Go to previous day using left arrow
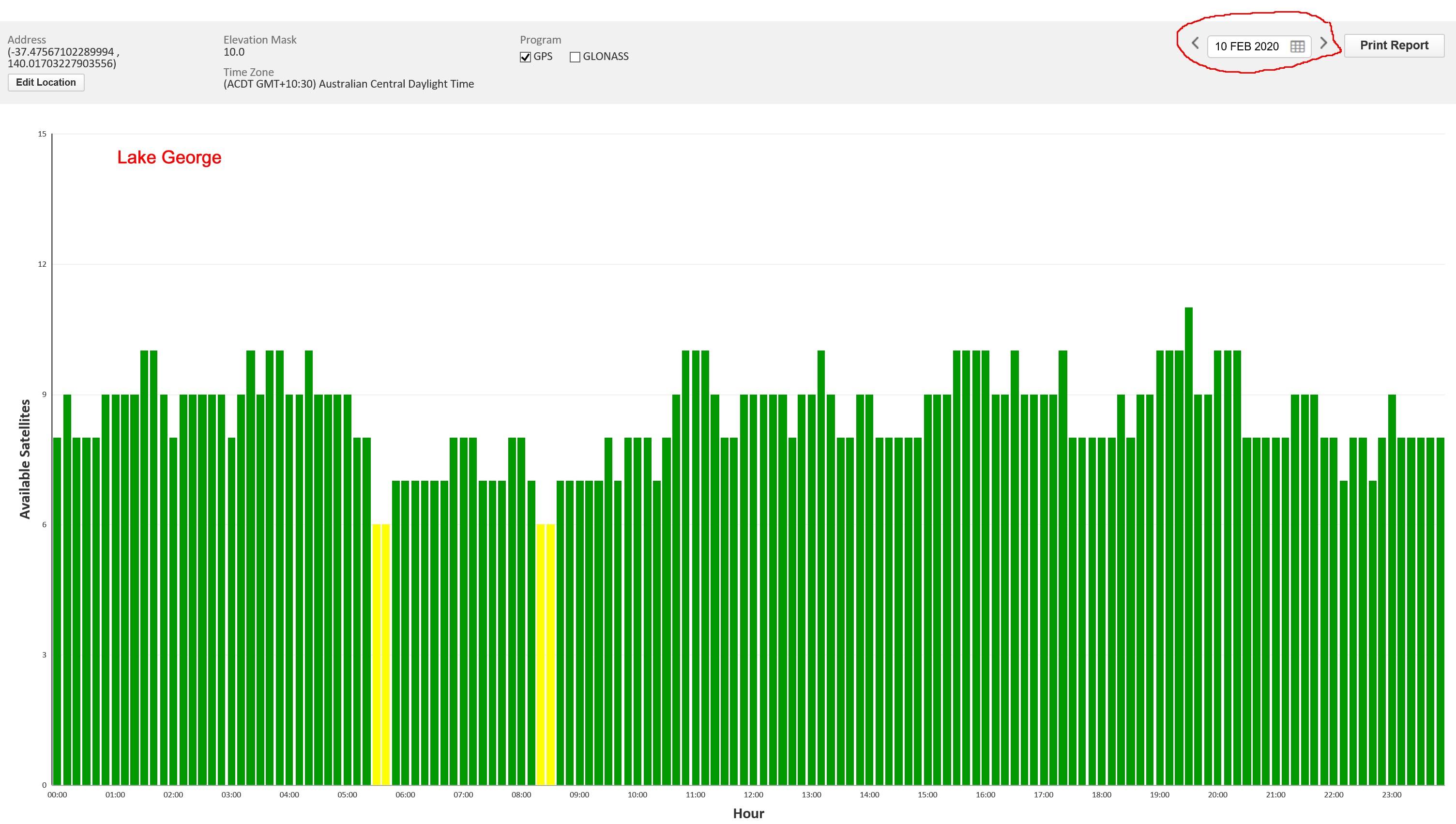This screenshot has height=824, width=1456. 1195,44
